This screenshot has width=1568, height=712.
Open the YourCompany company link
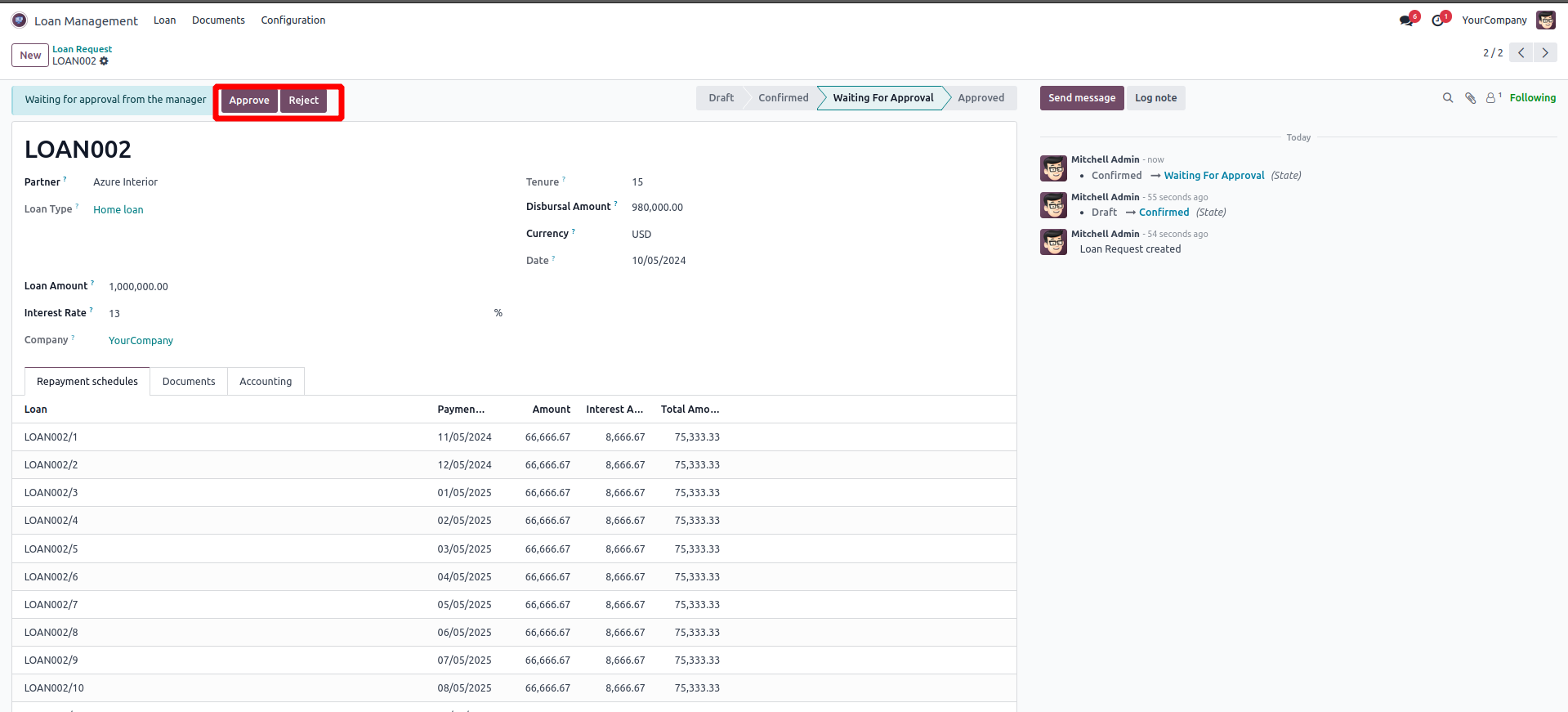[x=141, y=341]
